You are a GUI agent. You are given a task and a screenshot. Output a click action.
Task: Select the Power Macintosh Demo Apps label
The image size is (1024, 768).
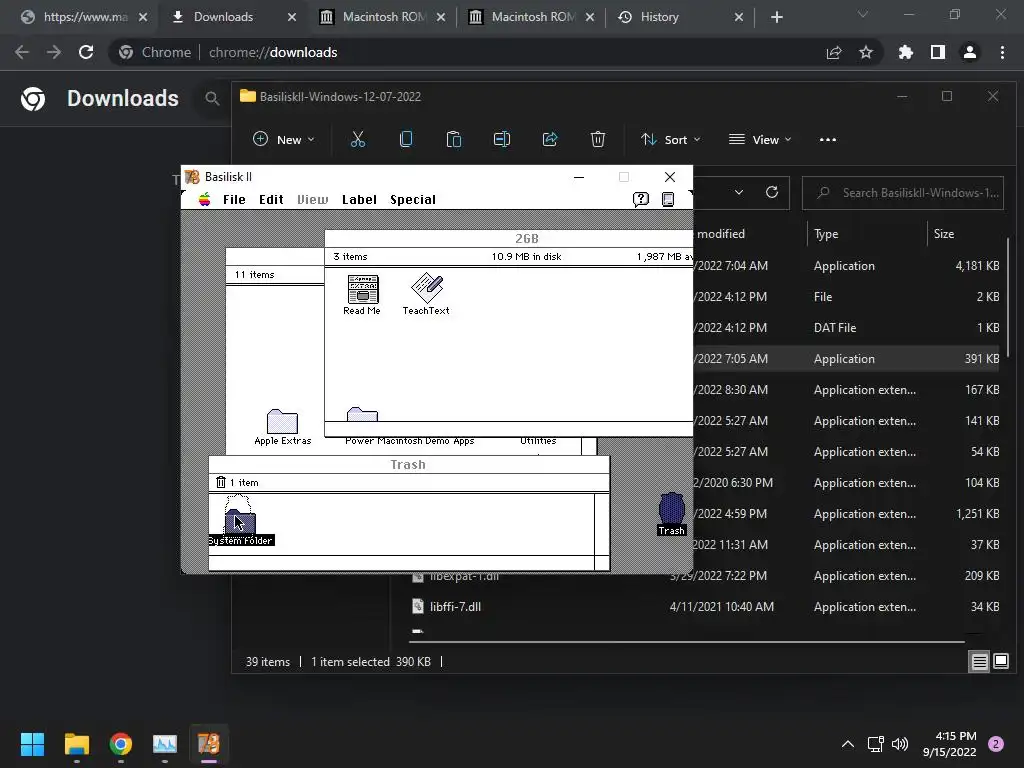point(409,441)
